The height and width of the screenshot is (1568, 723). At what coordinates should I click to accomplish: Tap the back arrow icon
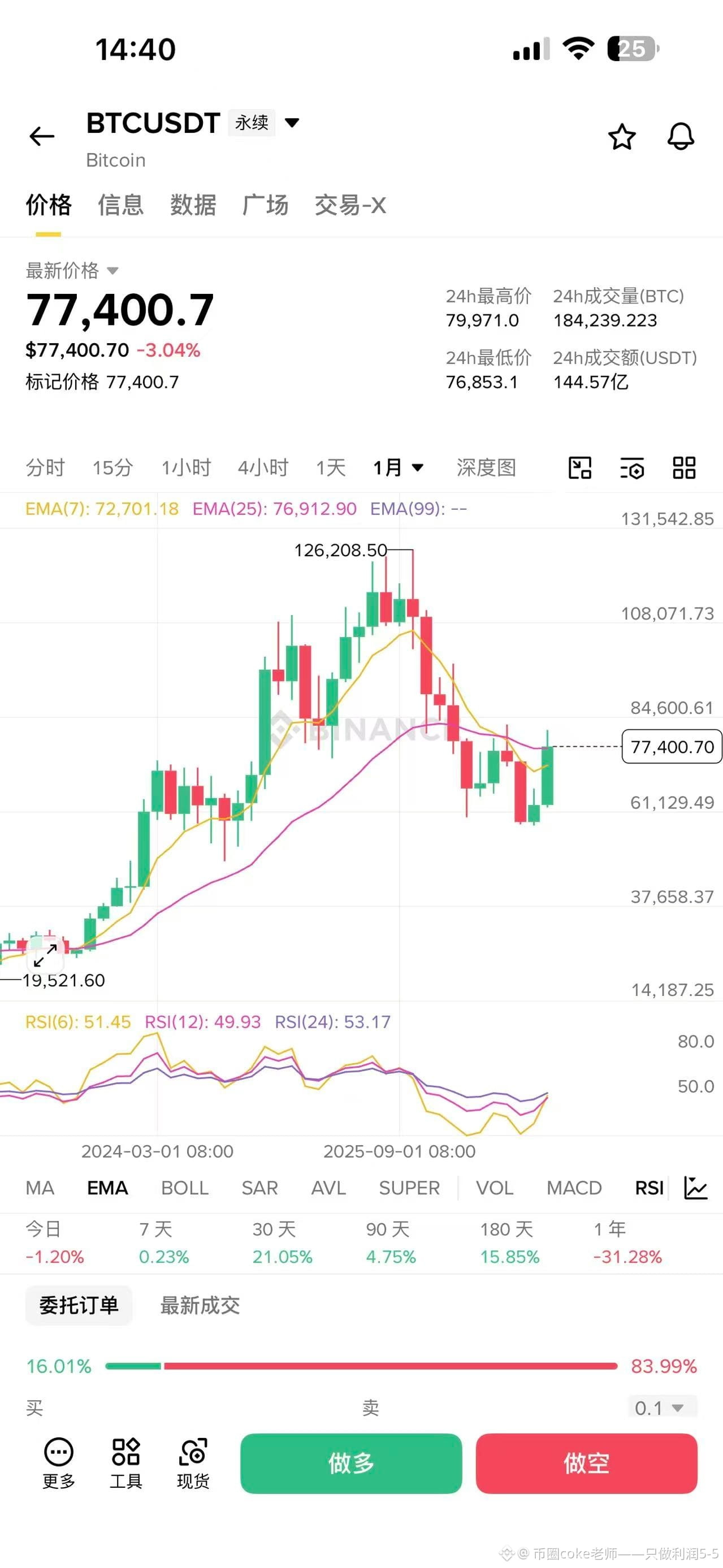[x=42, y=136]
